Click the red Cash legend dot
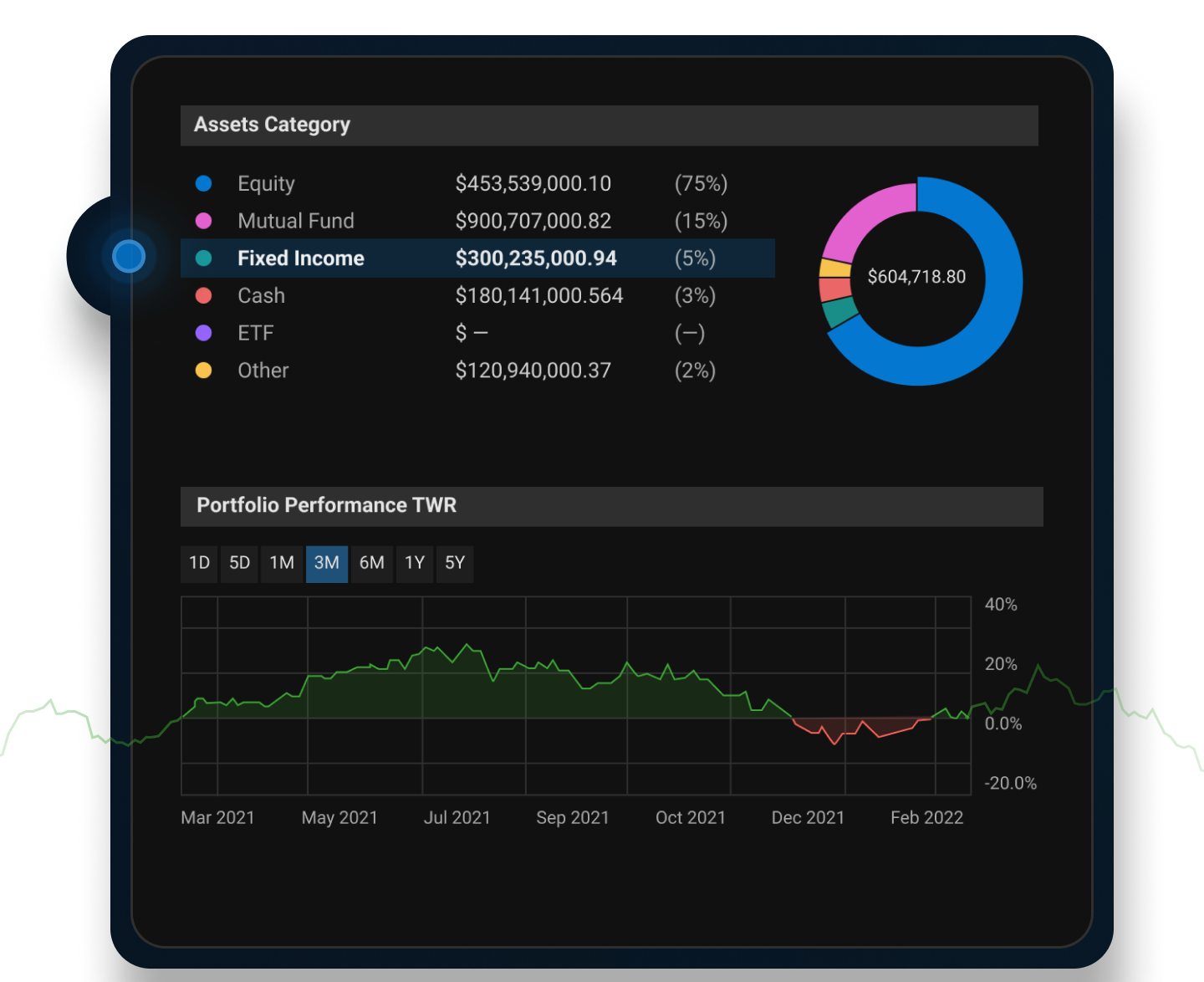Viewport: 1204px width, 982px height. tap(203, 295)
